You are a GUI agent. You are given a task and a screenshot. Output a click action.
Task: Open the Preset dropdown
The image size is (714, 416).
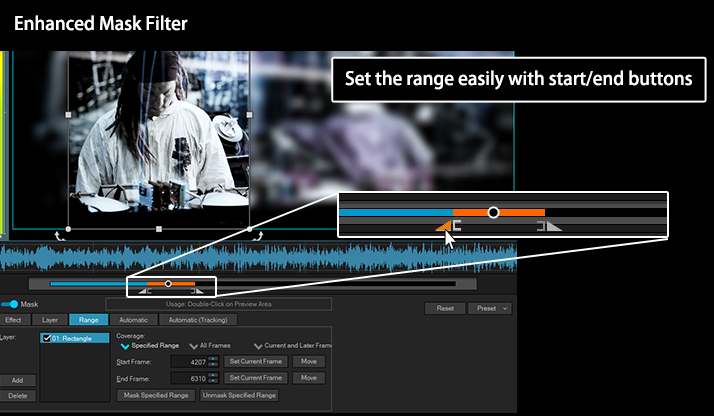[490, 309]
